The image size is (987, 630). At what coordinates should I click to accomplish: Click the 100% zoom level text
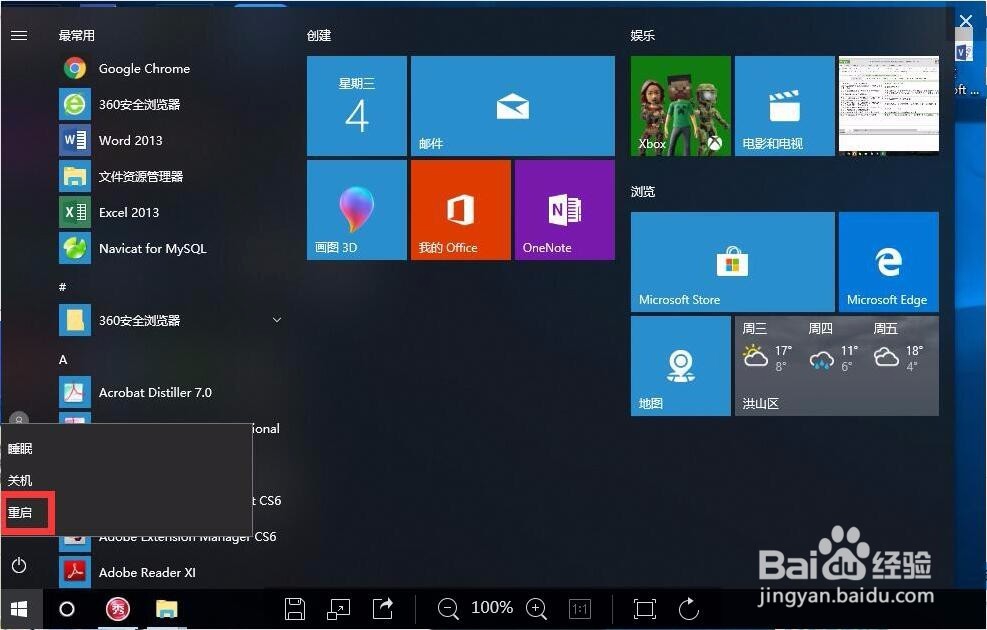click(x=492, y=607)
